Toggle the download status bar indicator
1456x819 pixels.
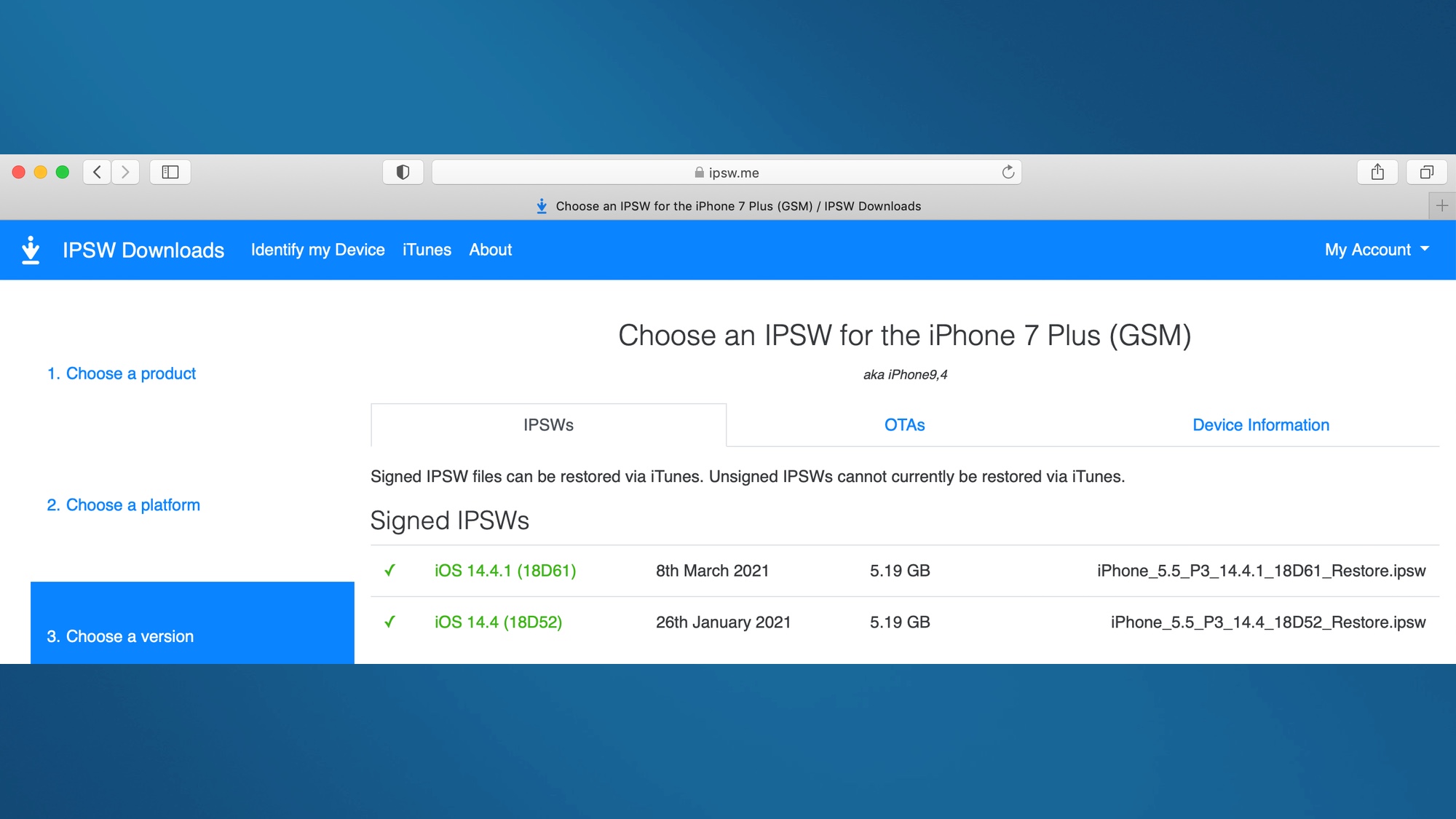[540, 206]
